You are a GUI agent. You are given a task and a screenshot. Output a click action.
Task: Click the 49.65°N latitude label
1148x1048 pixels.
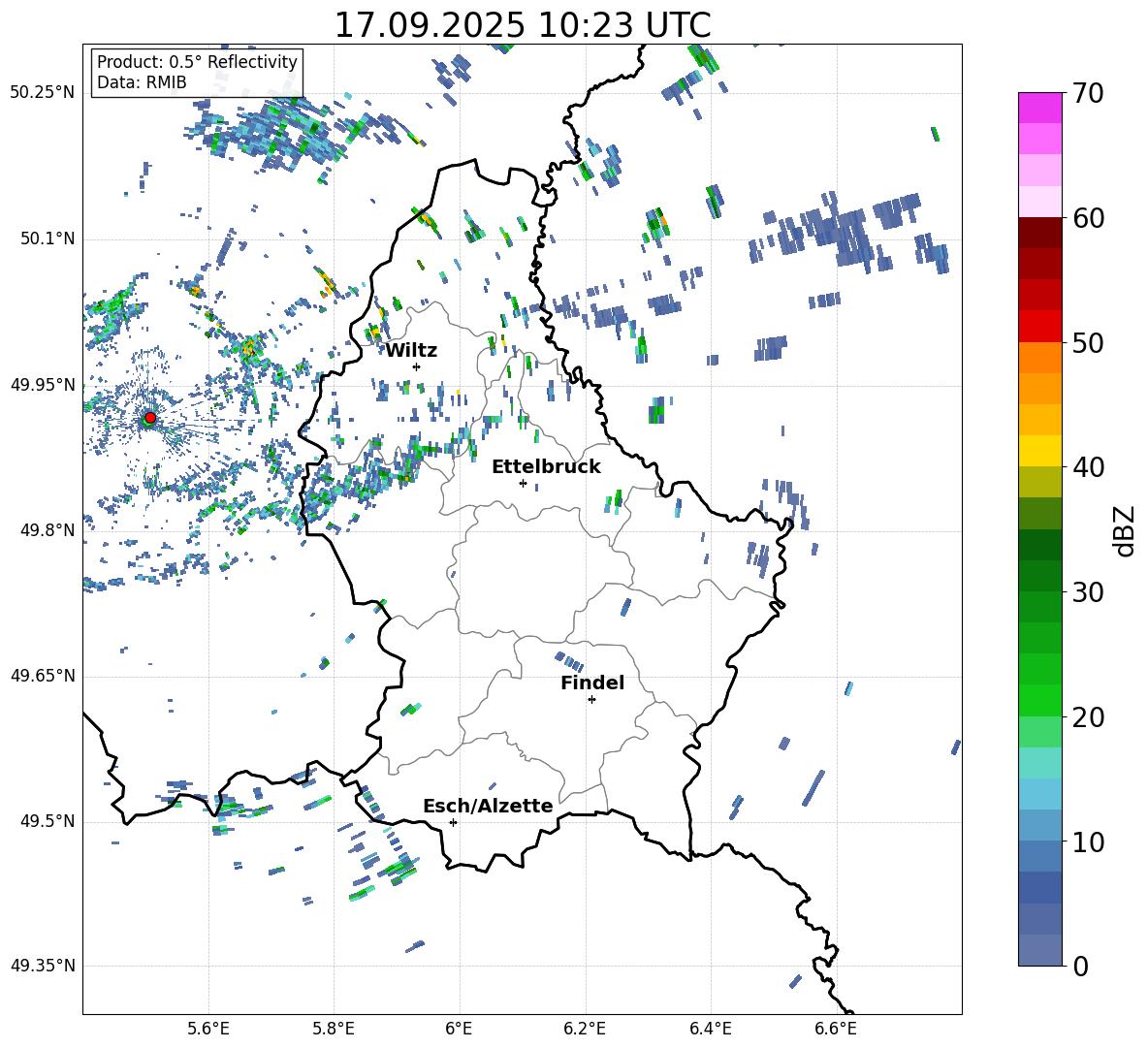click(x=43, y=676)
